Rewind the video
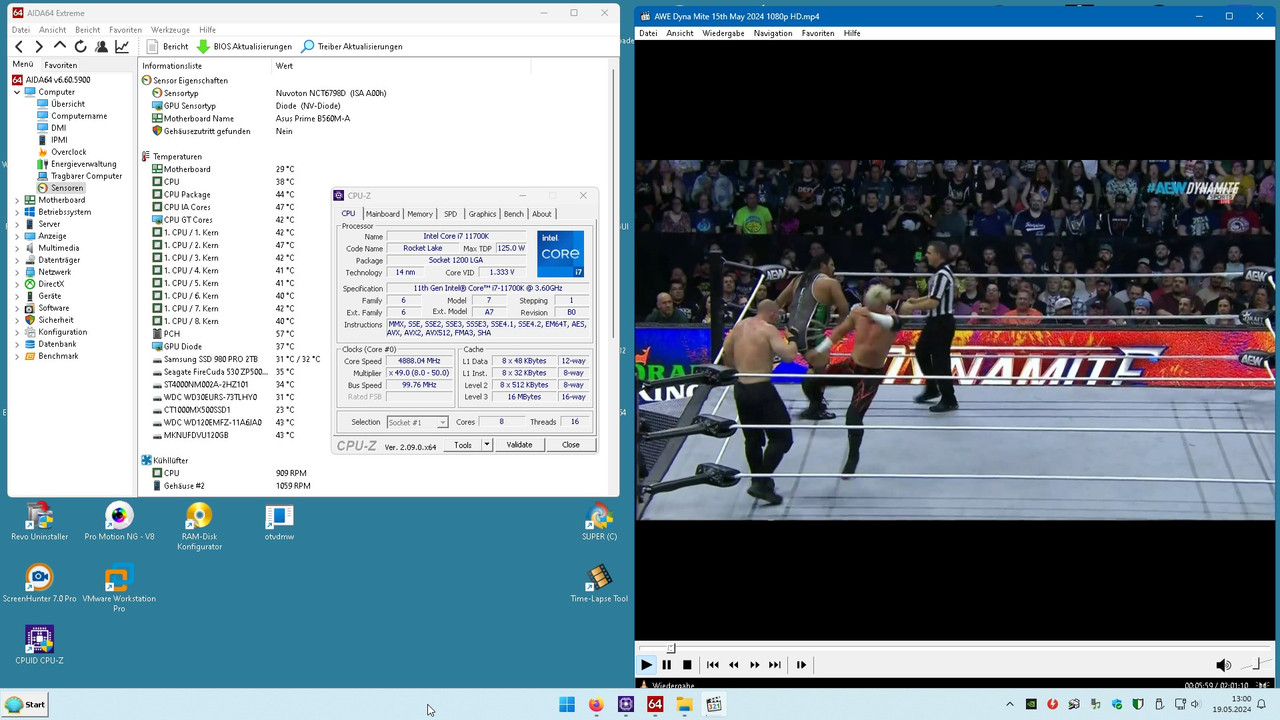 click(733, 665)
